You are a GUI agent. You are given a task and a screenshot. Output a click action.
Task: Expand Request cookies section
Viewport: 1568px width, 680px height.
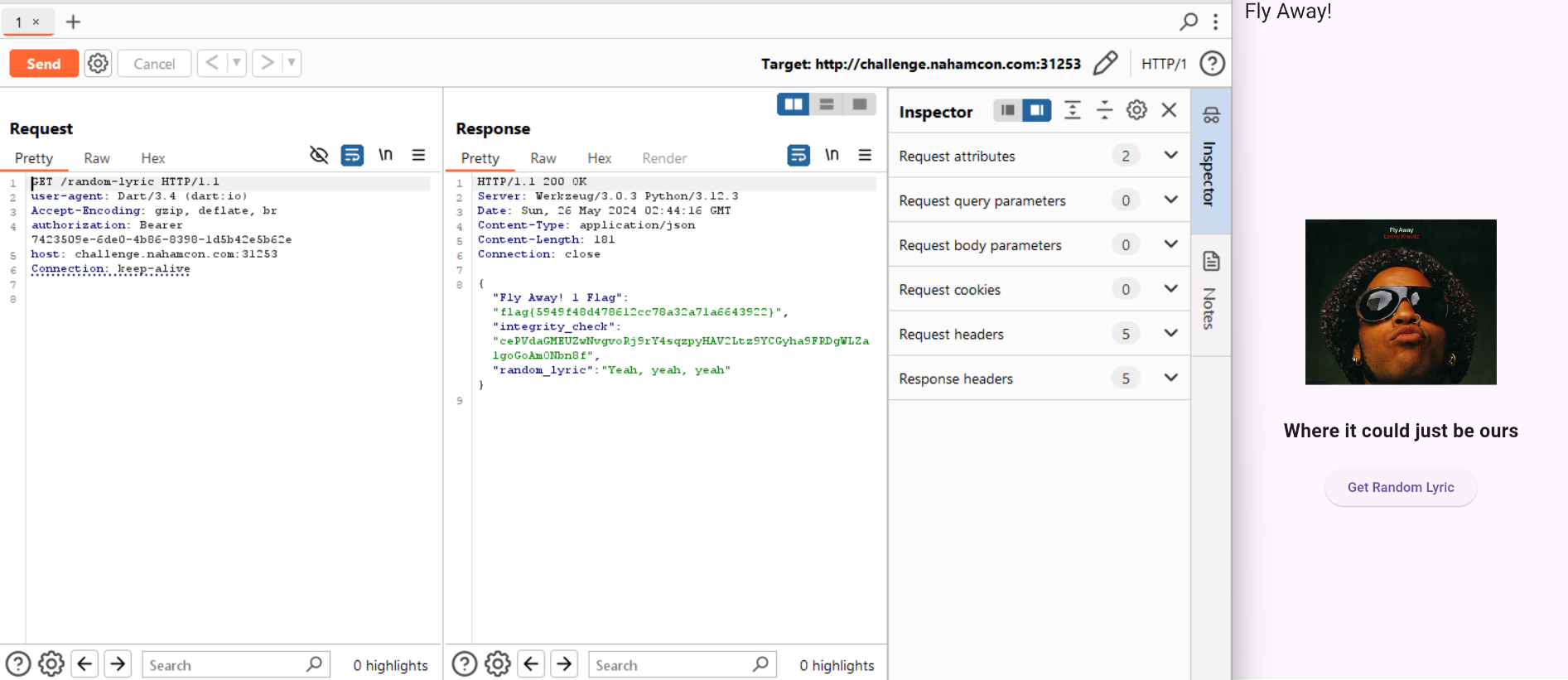coord(1040,289)
